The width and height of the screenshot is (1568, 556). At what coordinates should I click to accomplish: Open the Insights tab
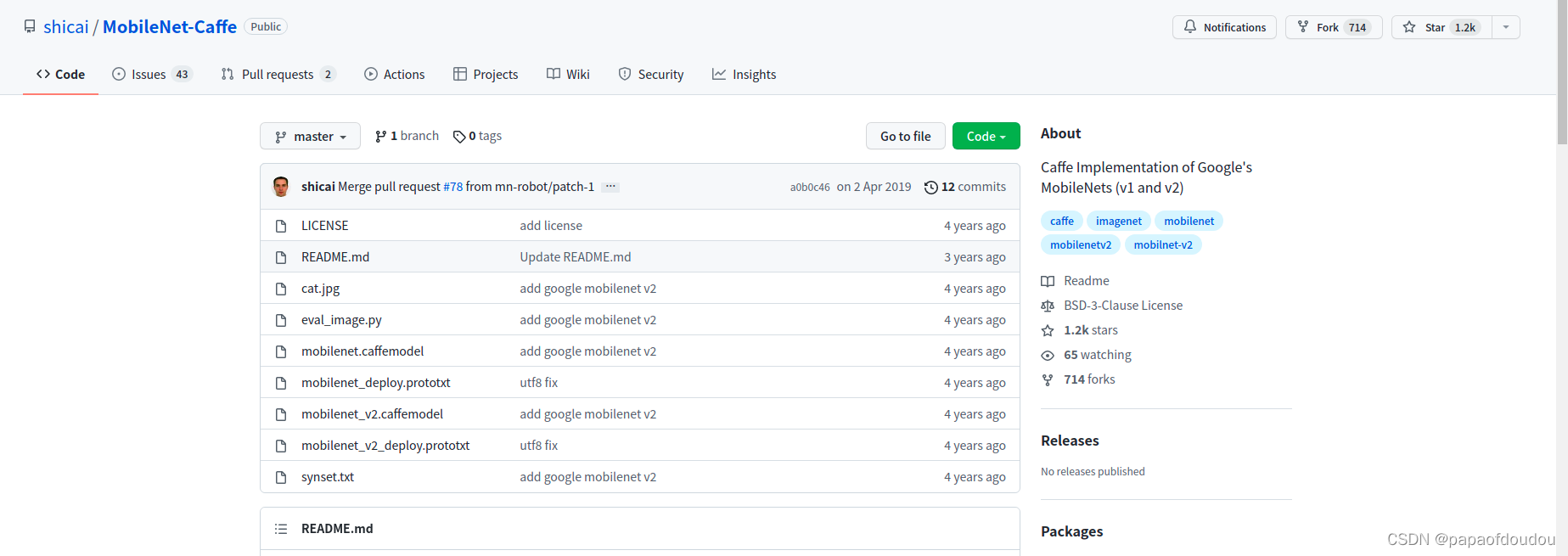[x=744, y=75]
